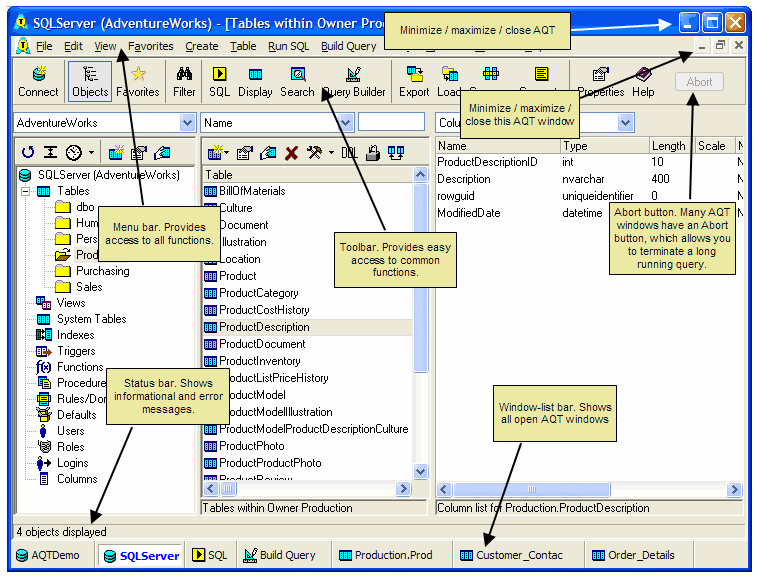Select Views in the object tree

(x=61, y=303)
